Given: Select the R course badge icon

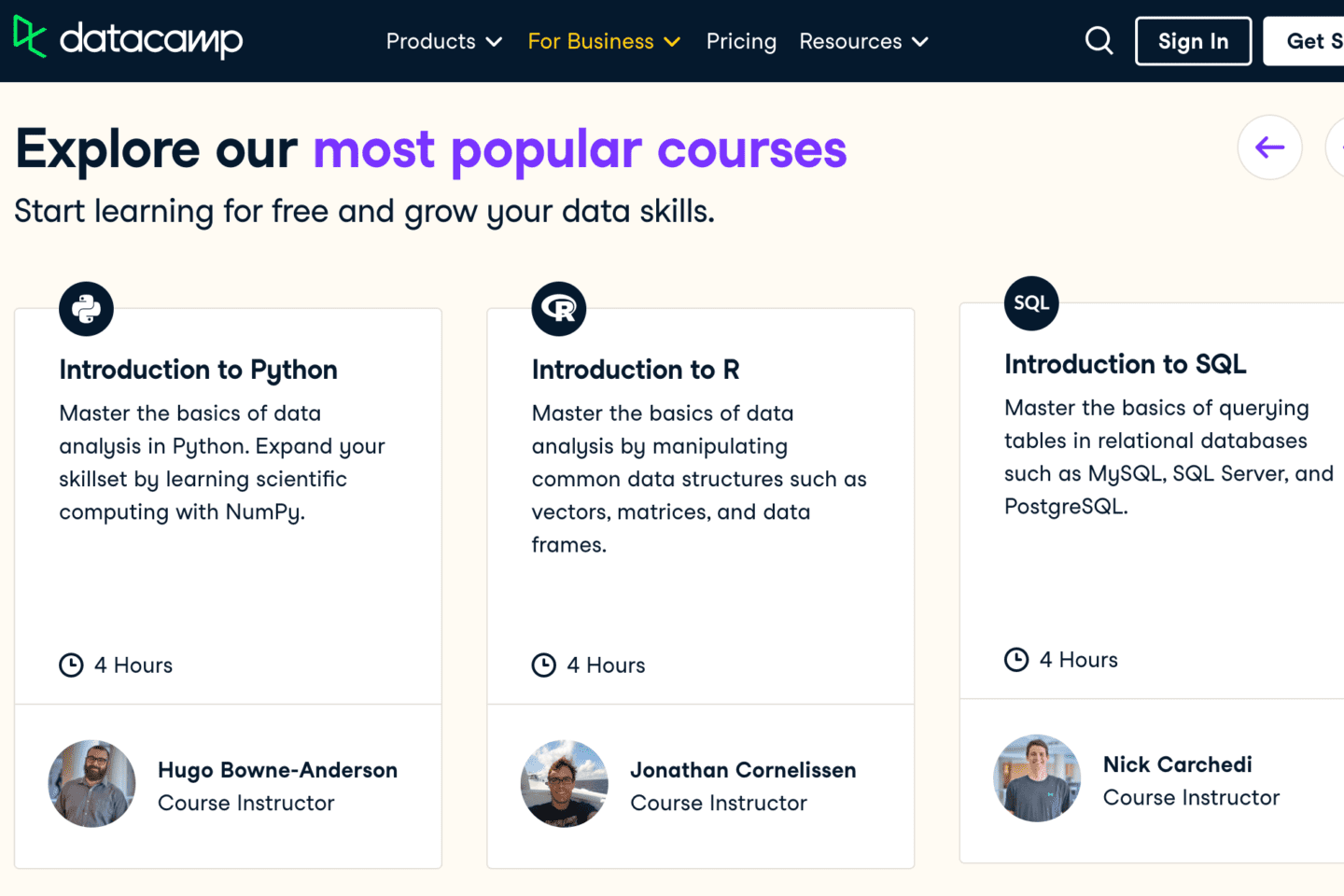Looking at the screenshot, I should pos(558,308).
